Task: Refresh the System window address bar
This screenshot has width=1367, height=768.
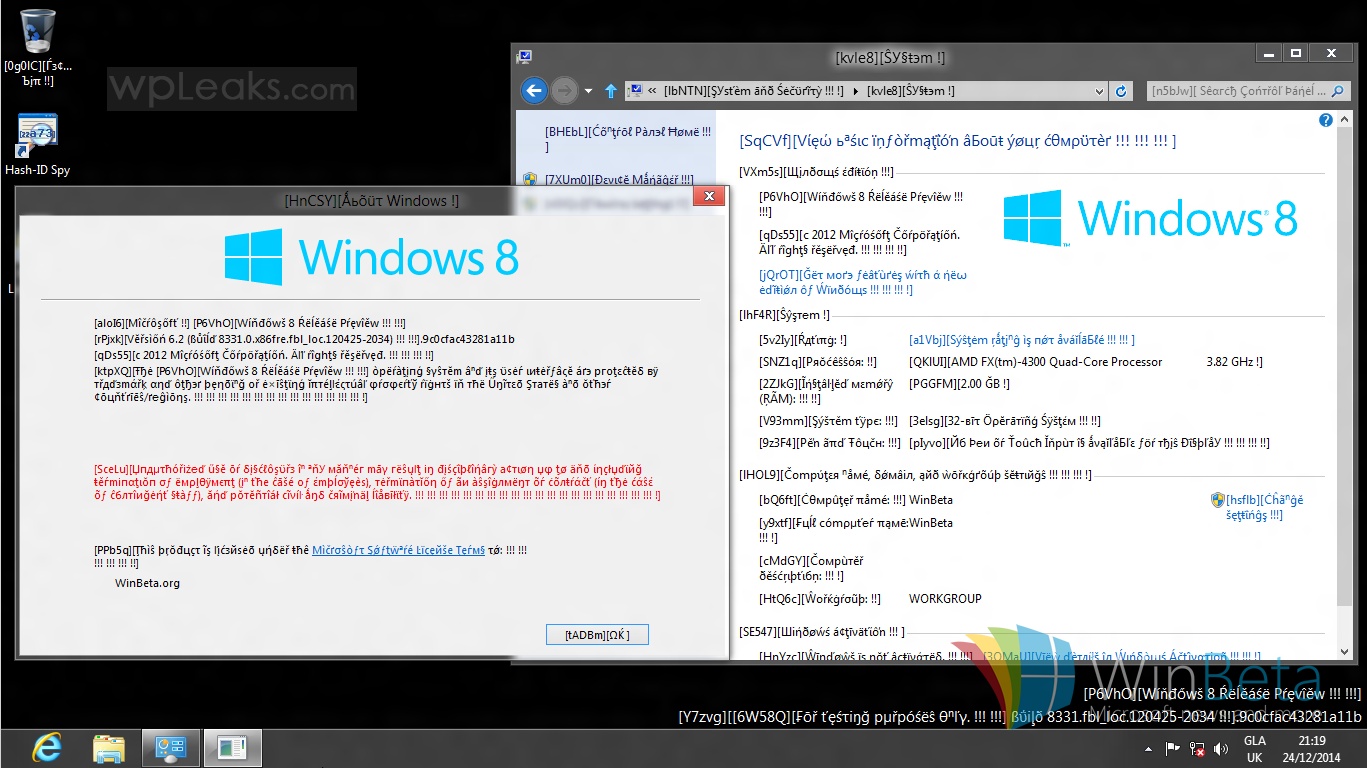Action: point(1122,91)
